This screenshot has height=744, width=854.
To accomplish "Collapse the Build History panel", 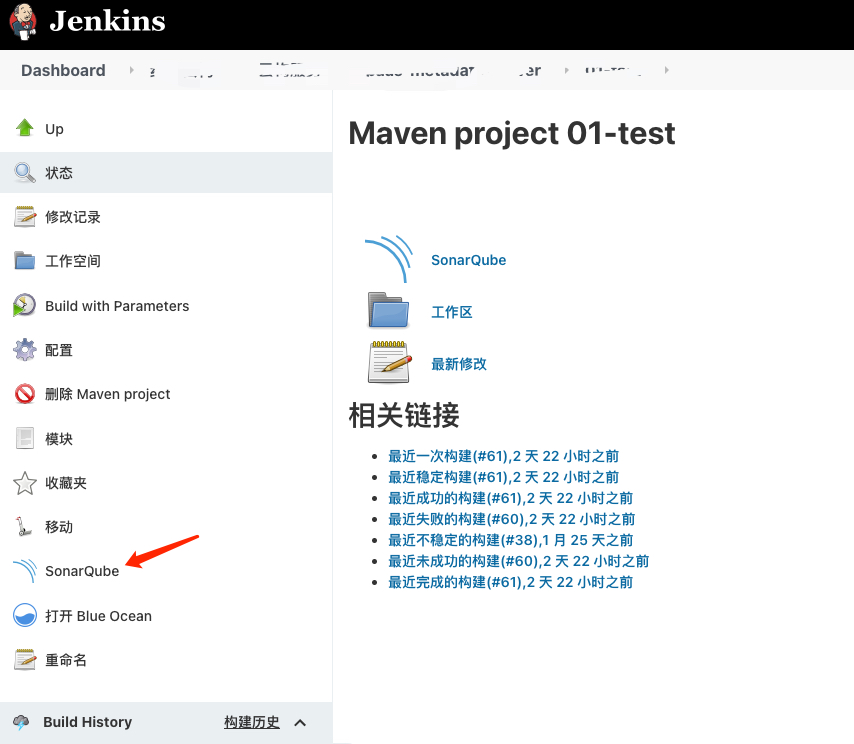I will pos(299,722).
